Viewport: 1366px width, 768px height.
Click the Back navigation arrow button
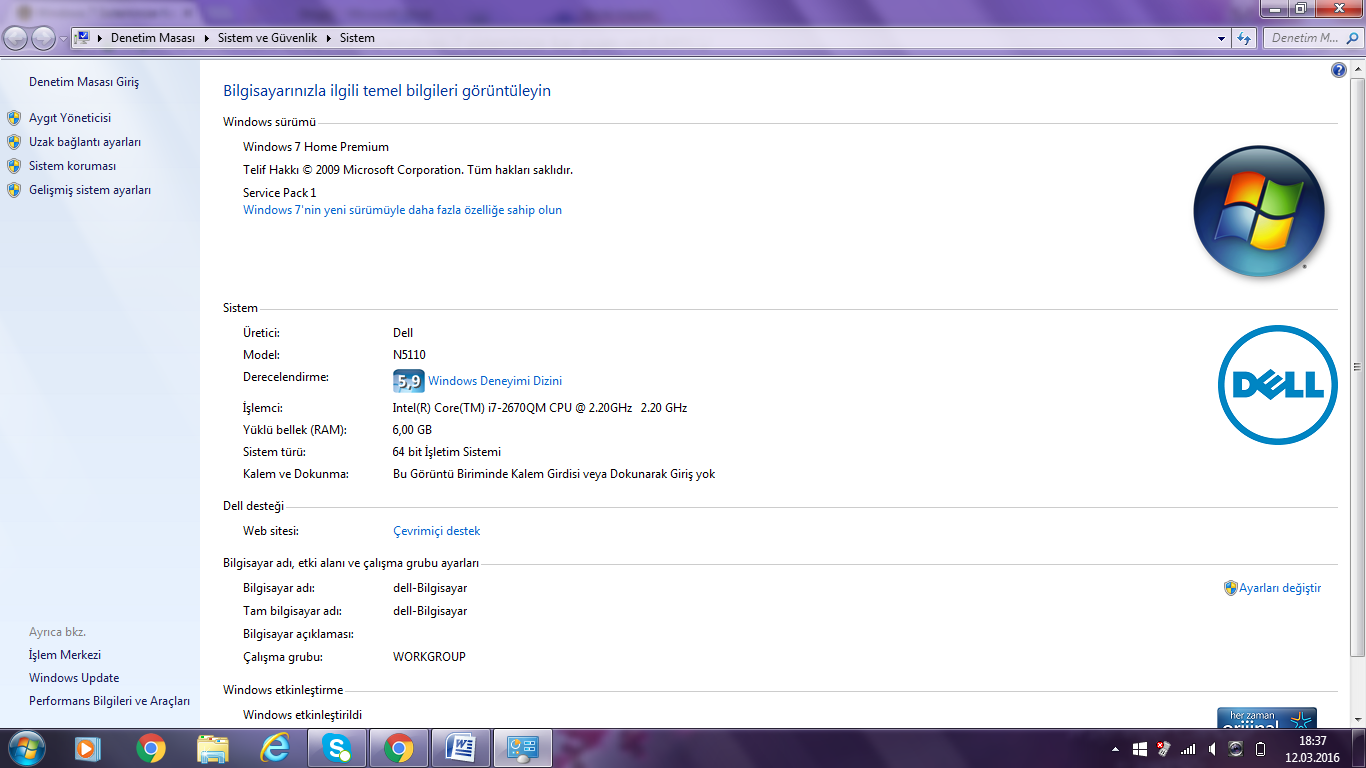16,38
